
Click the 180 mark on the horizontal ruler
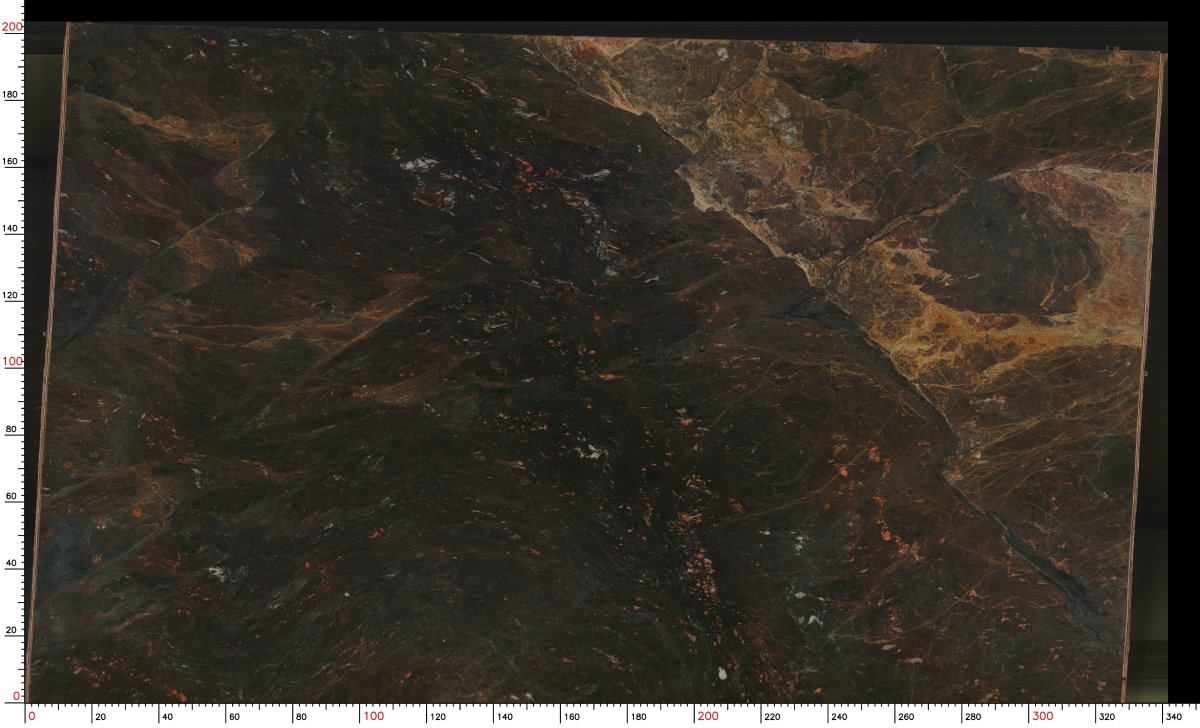tap(640, 717)
